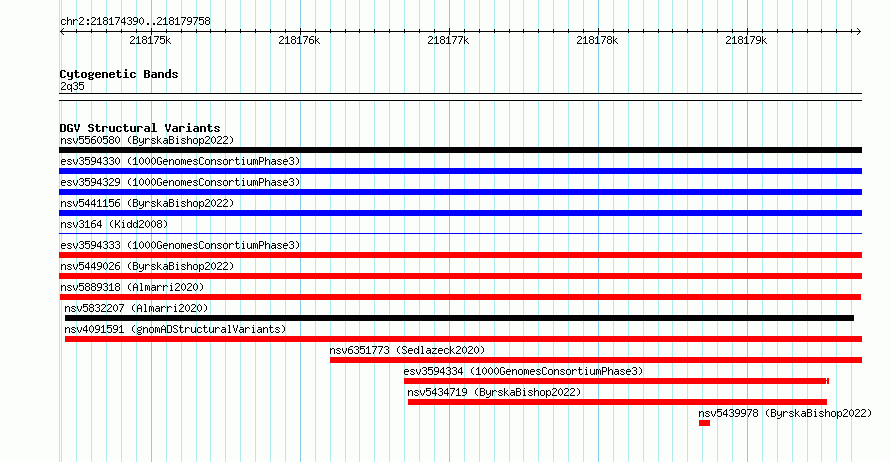890x462 pixels.
Task: Select the black bar for nsv5560580
Action: point(460,150)
